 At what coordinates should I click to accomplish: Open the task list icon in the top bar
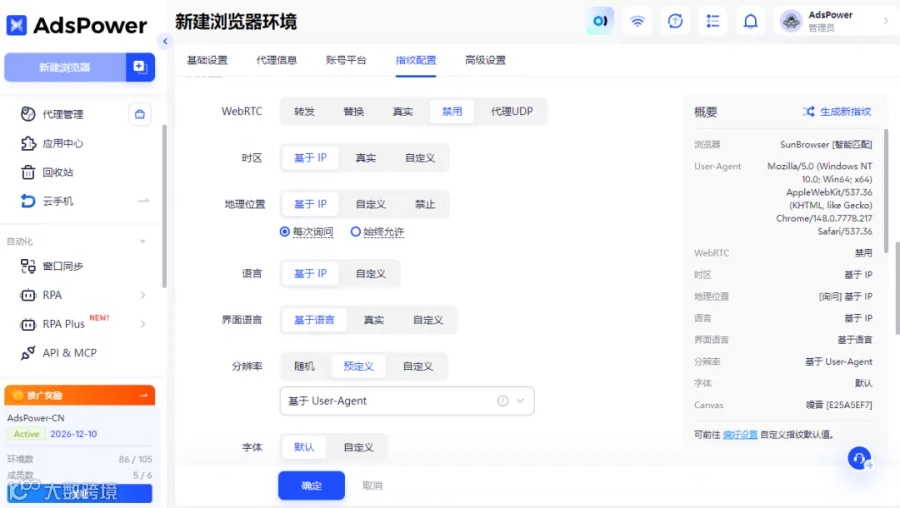tap(713, 21)
